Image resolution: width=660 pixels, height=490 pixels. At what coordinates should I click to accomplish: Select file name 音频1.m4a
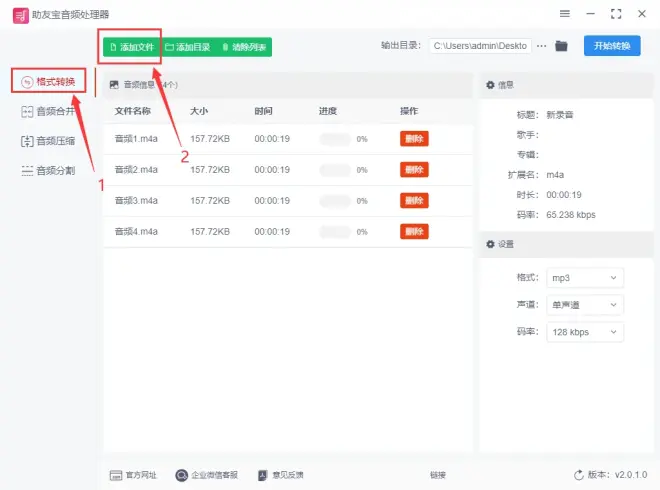click(136, 139)
